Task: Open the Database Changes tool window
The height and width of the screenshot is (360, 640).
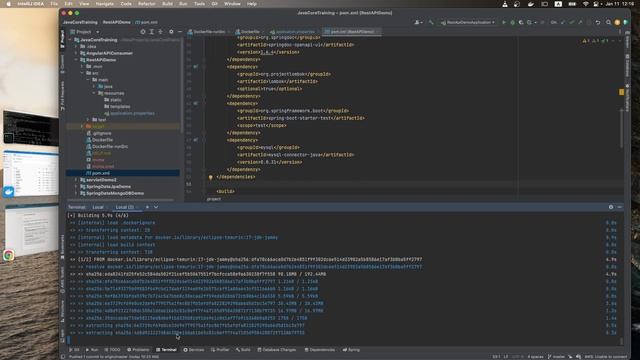Action: click(277, 350)
